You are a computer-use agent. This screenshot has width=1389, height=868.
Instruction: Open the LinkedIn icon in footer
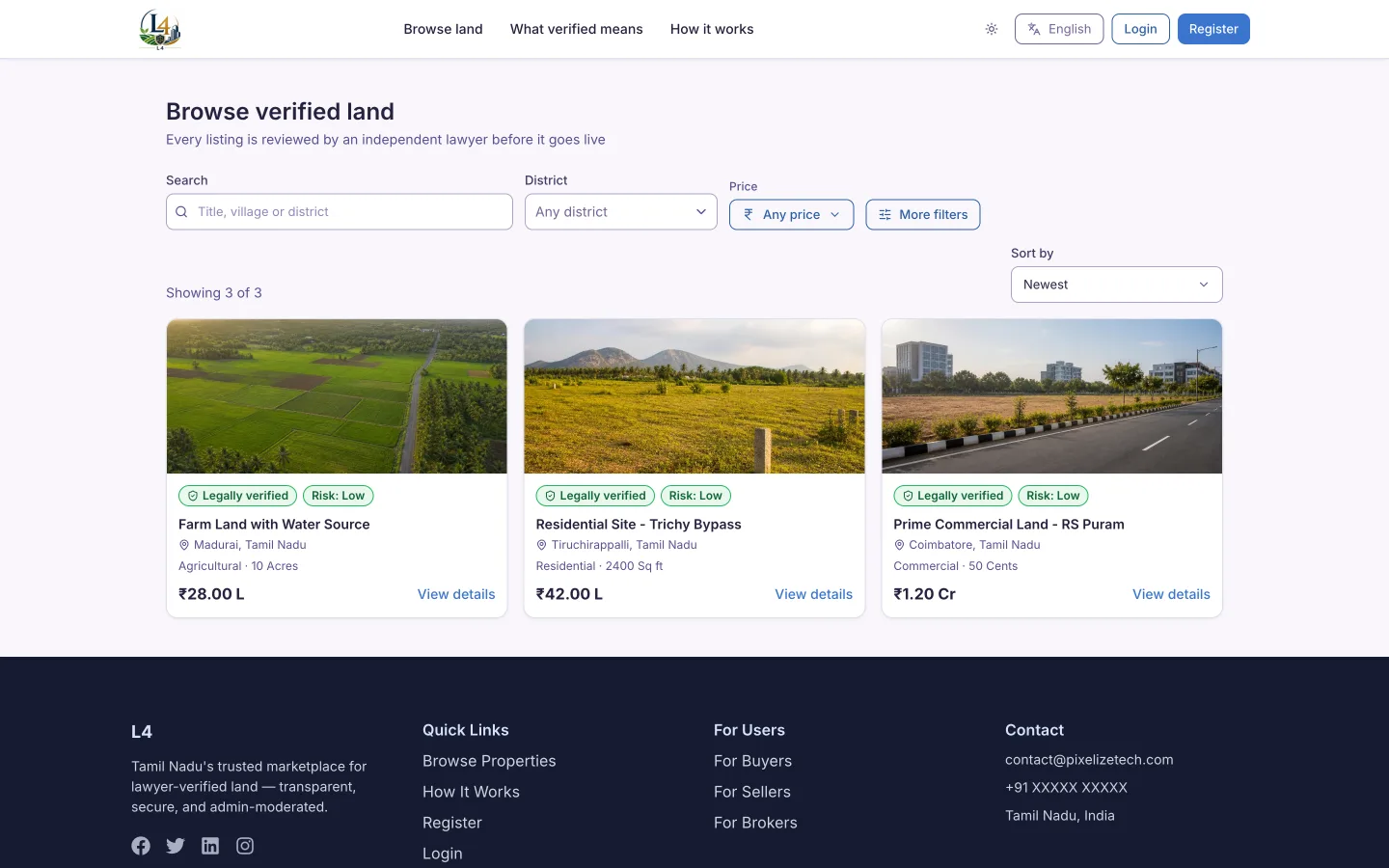[x=210, y=846]
